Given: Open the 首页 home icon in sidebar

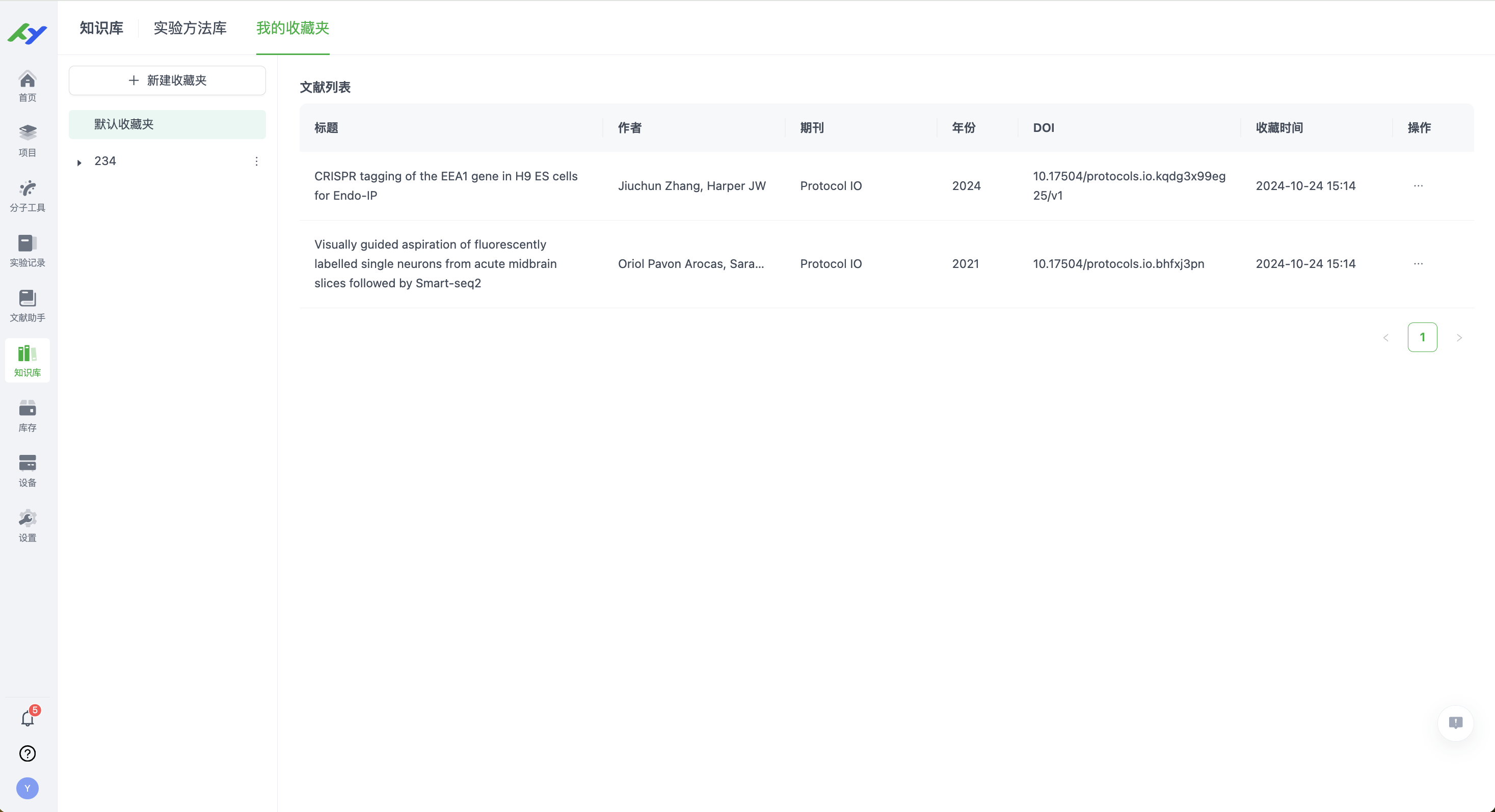Looking at the screenshot, I should click(28, 86).
